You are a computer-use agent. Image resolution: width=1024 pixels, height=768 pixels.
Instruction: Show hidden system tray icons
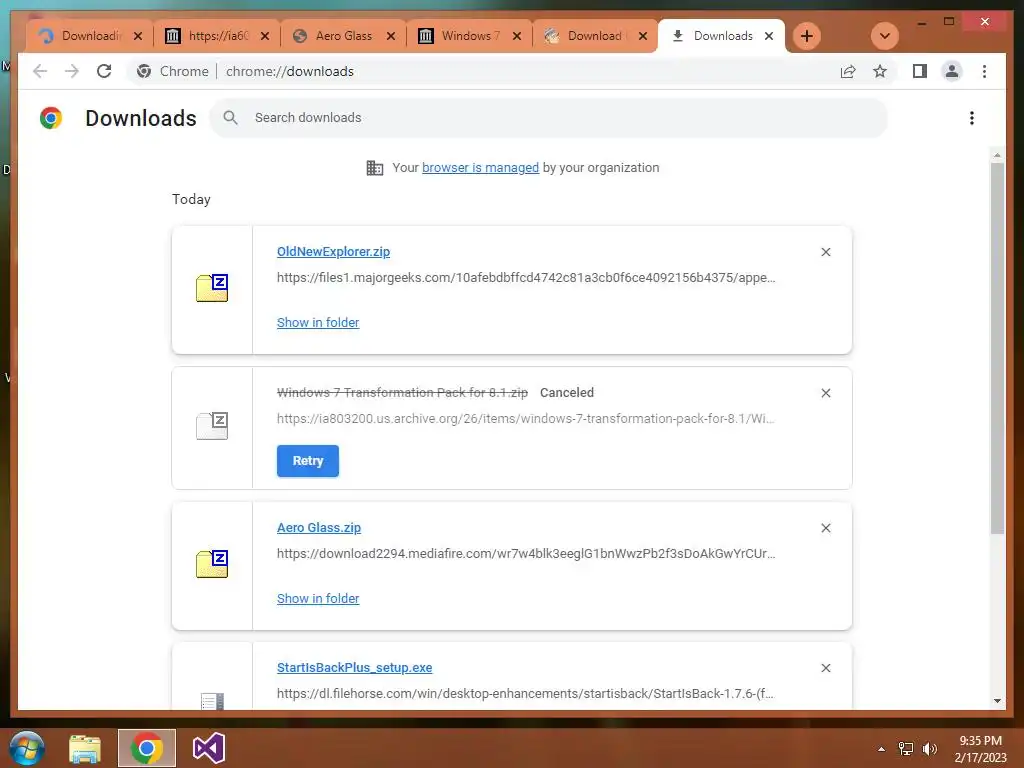click(882, 749)
